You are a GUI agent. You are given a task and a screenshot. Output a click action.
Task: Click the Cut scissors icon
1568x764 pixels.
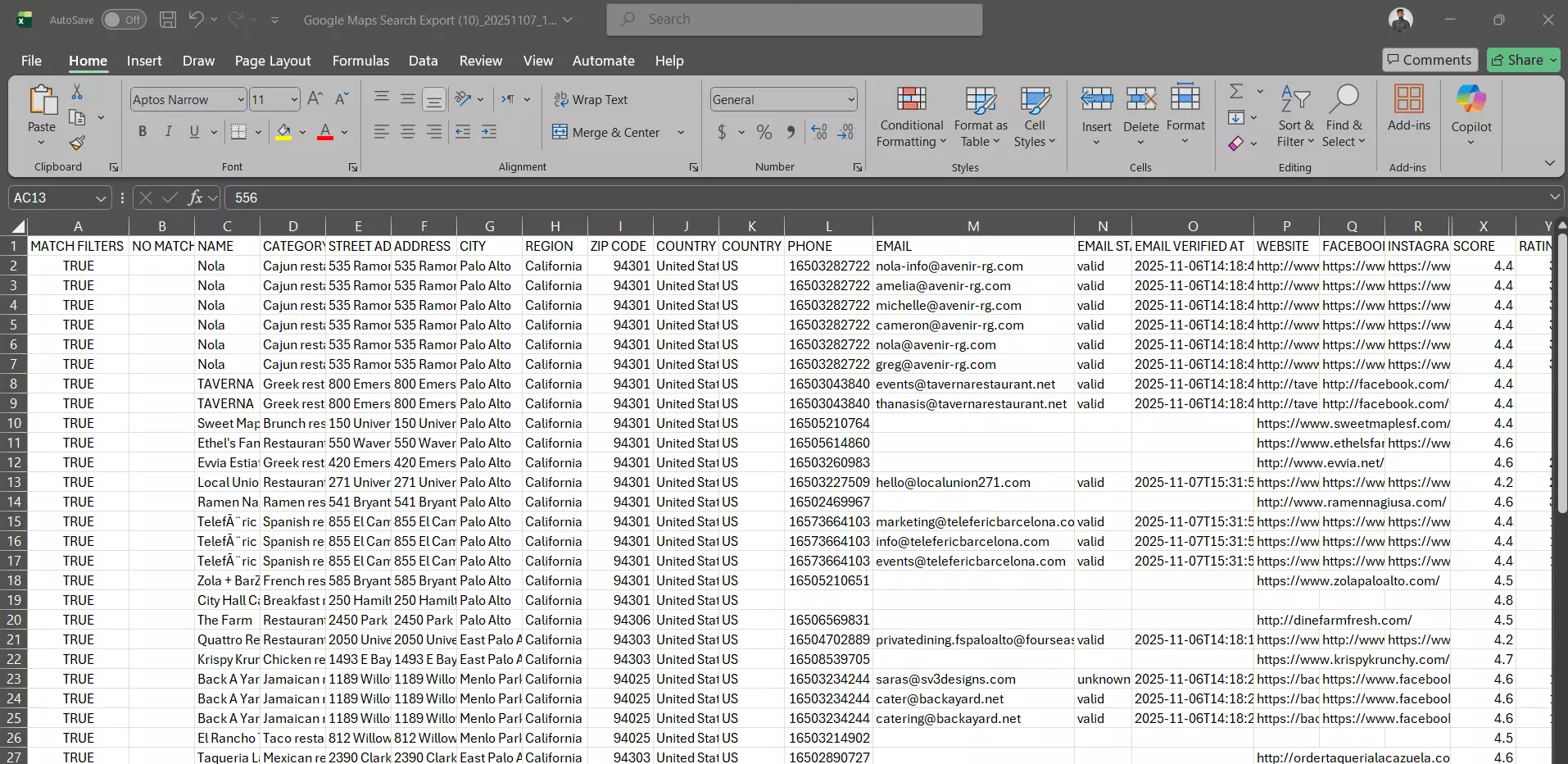point(77,92)
